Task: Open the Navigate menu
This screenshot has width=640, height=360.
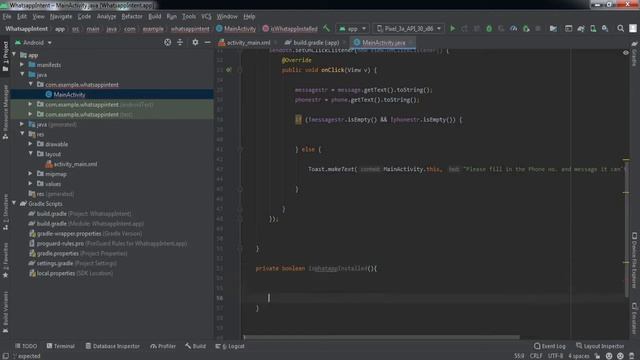Action: 61,16
